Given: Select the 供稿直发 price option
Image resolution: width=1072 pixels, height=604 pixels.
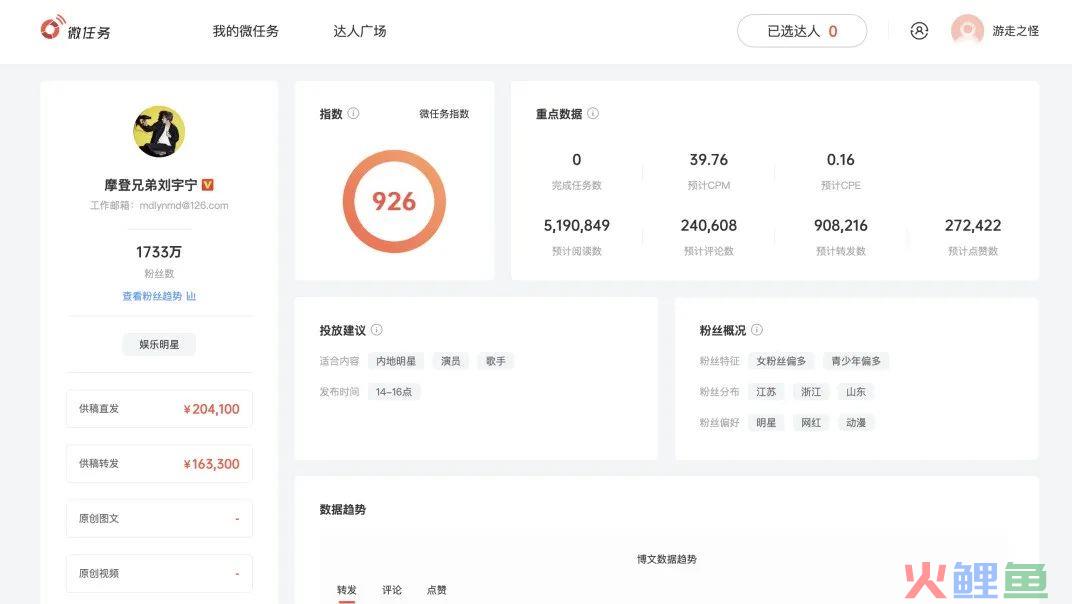Looking at the screenshot, I should point(159,409).
